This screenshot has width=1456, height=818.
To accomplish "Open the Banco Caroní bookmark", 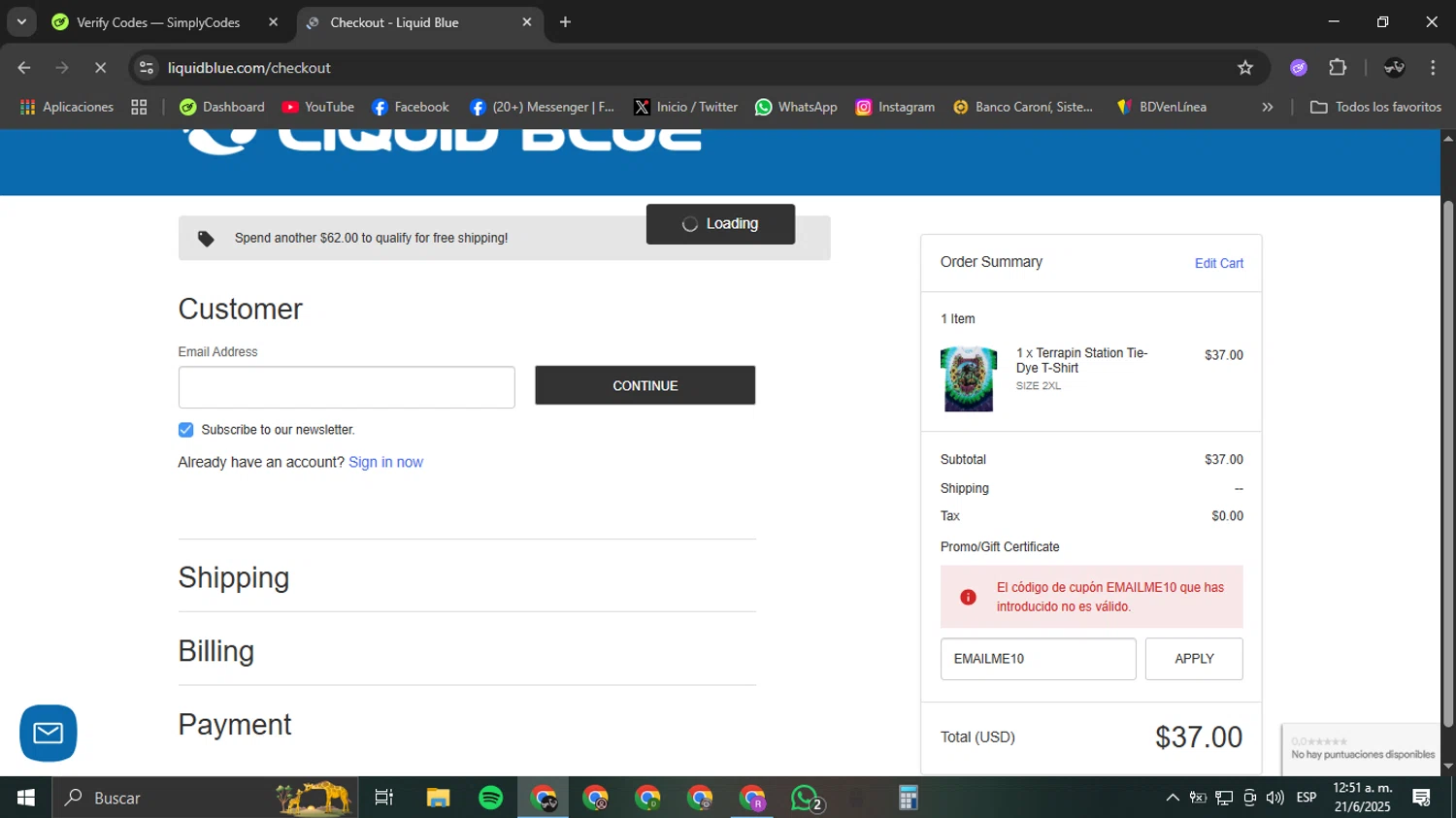I will [x=1023, y=107].
